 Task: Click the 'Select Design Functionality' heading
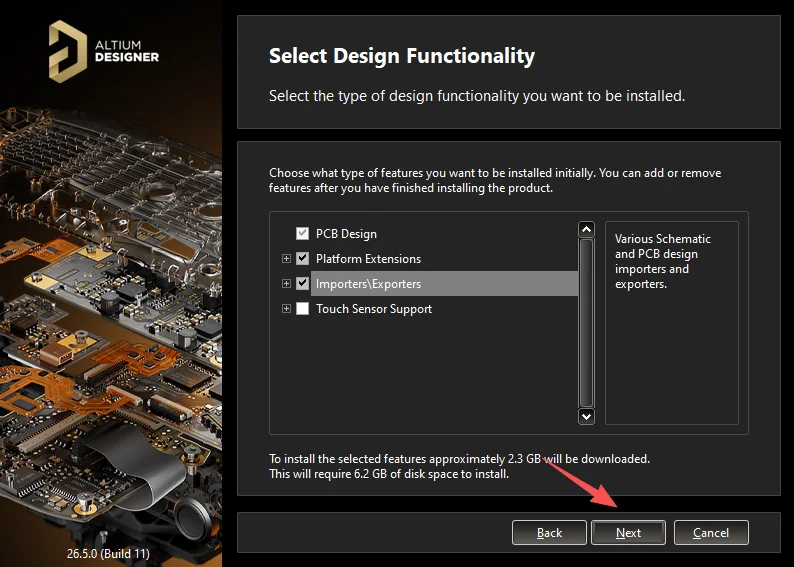pyautogui.click(x=402, y=56)
